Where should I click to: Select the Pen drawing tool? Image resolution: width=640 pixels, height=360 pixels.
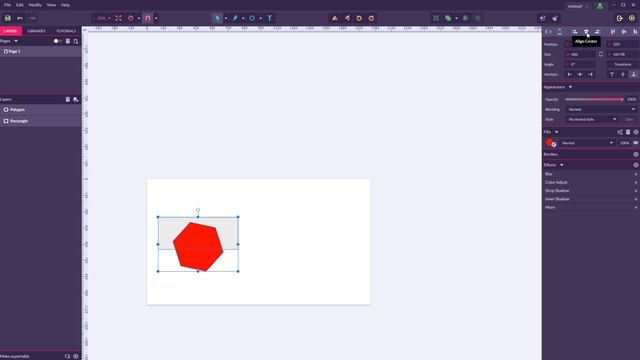[x=235, y=18]
